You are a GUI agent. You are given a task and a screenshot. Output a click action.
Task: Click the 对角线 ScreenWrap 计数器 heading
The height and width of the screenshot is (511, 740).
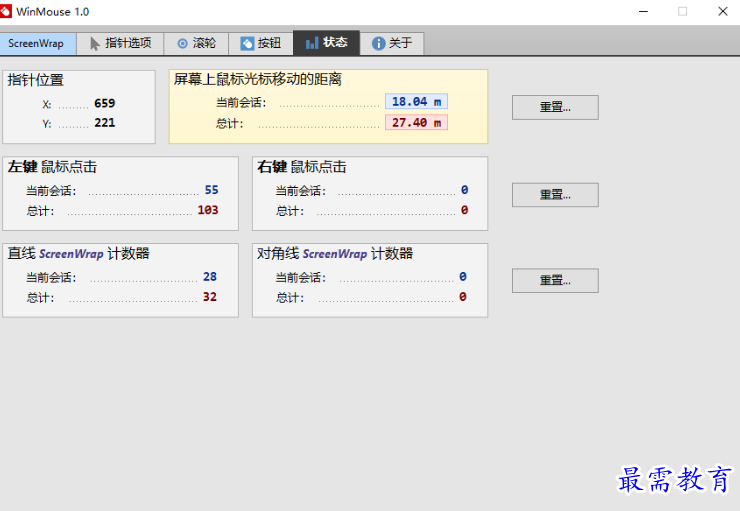335,253
